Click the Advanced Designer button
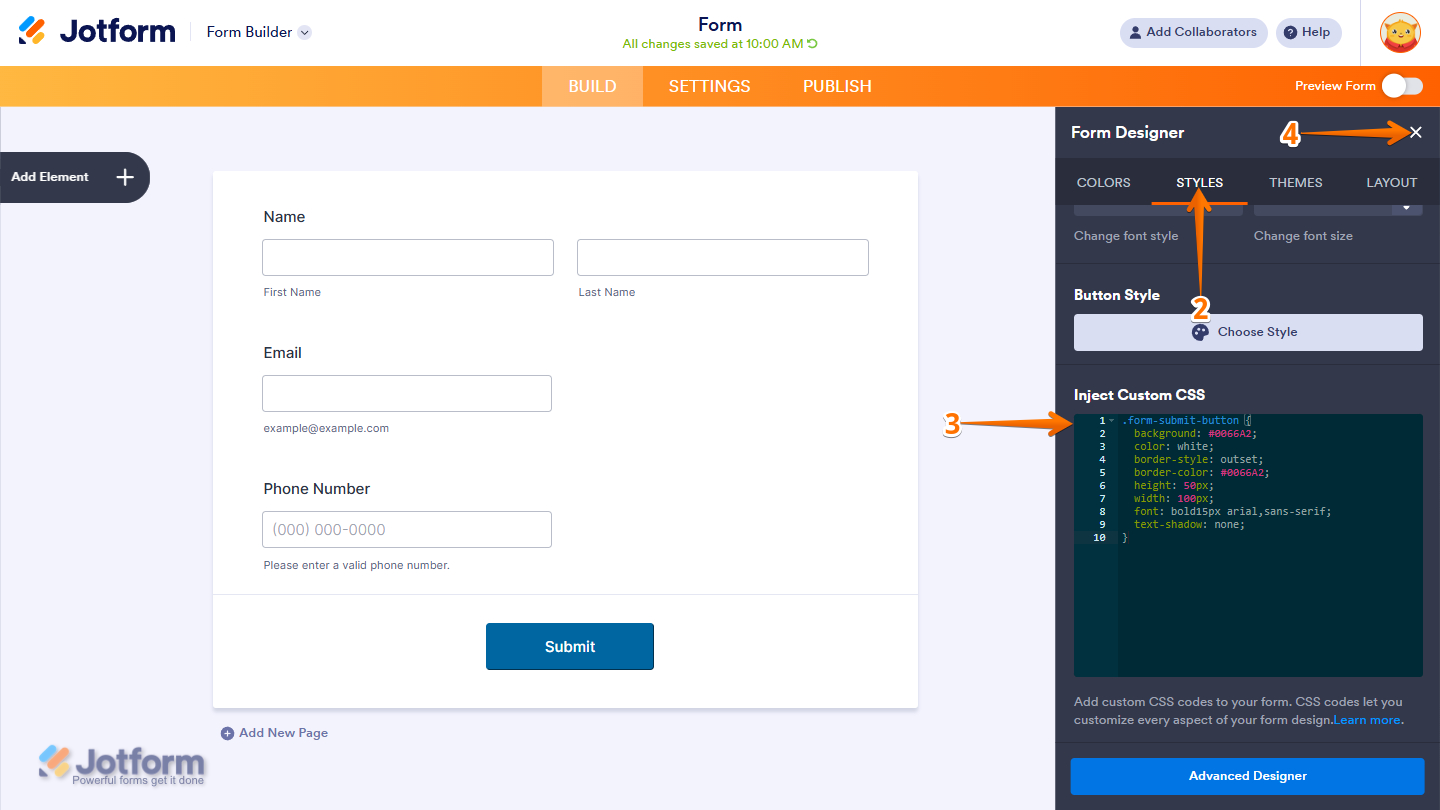Image resolution: width=1440 pixels, height=810 pixels. point(1247,776)
